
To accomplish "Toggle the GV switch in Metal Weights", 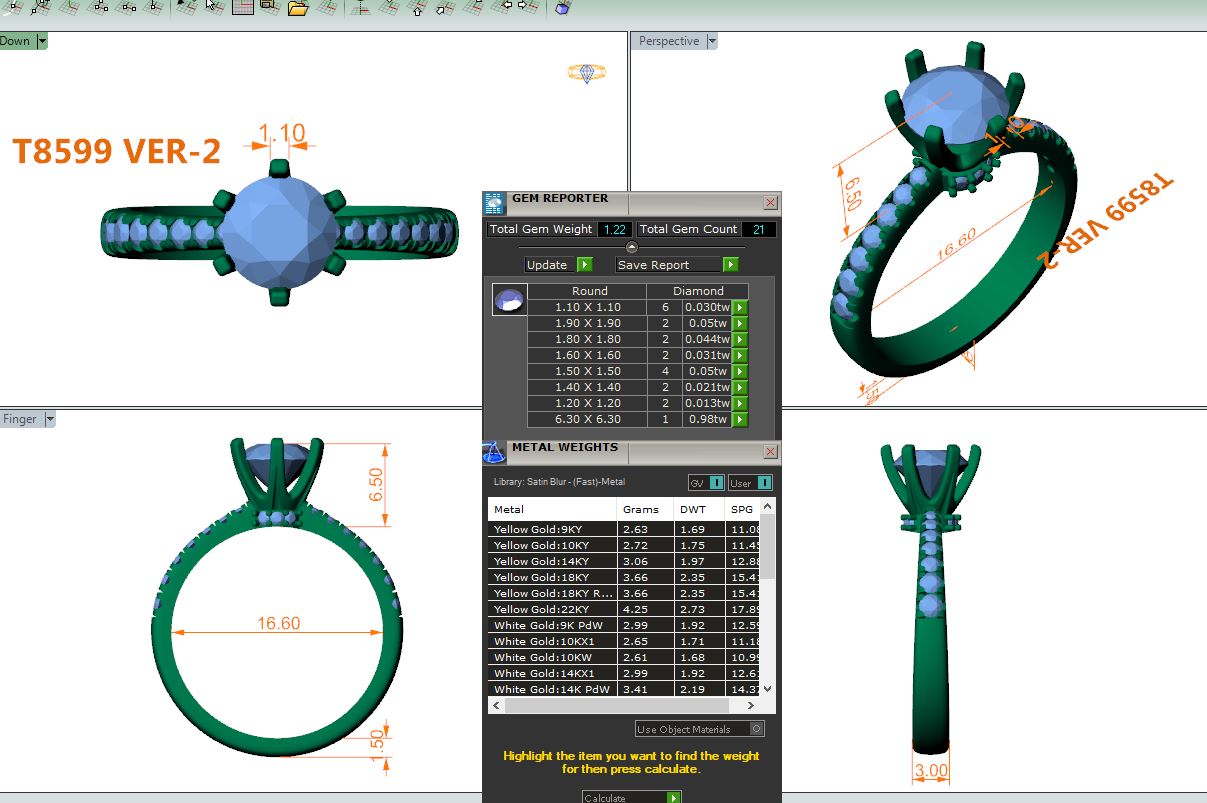I will click(x=706, y=483).
